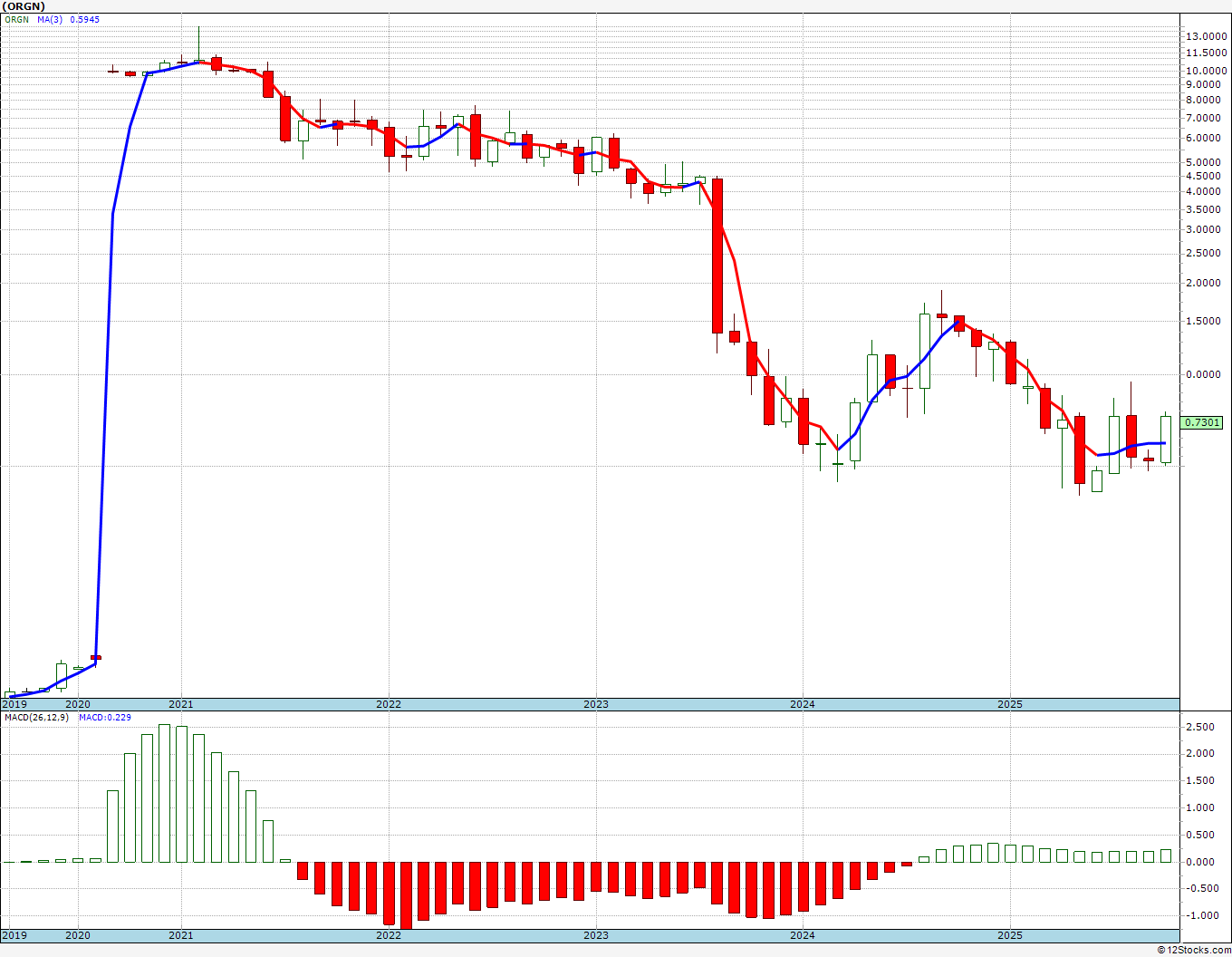The height and width of the screenshot is (957, 1232).
Task: Select the 0.000 MACD axis label
Action: pos(1201,862)
